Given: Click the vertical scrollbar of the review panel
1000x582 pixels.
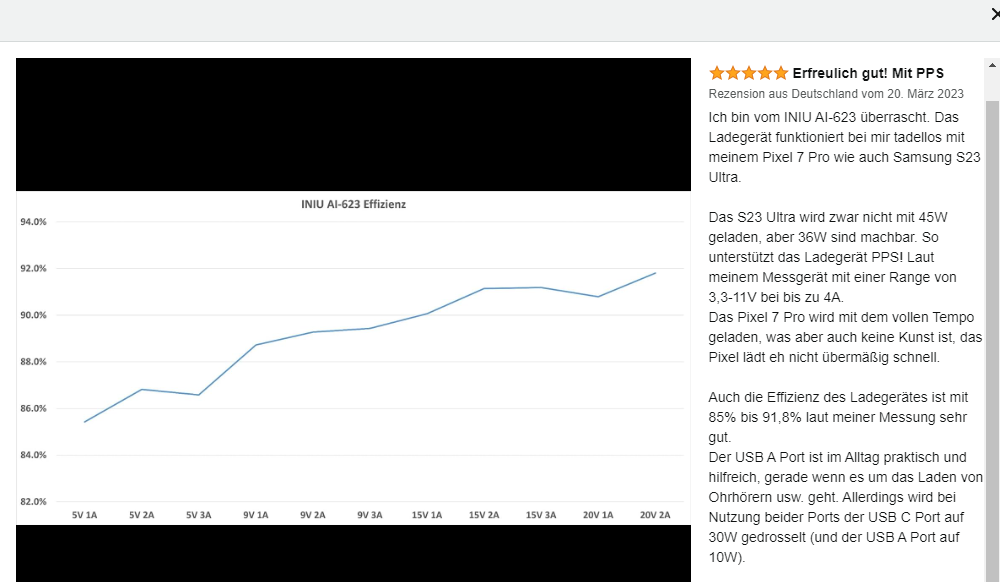Looking at the screenshot, I should click(992, 300).
